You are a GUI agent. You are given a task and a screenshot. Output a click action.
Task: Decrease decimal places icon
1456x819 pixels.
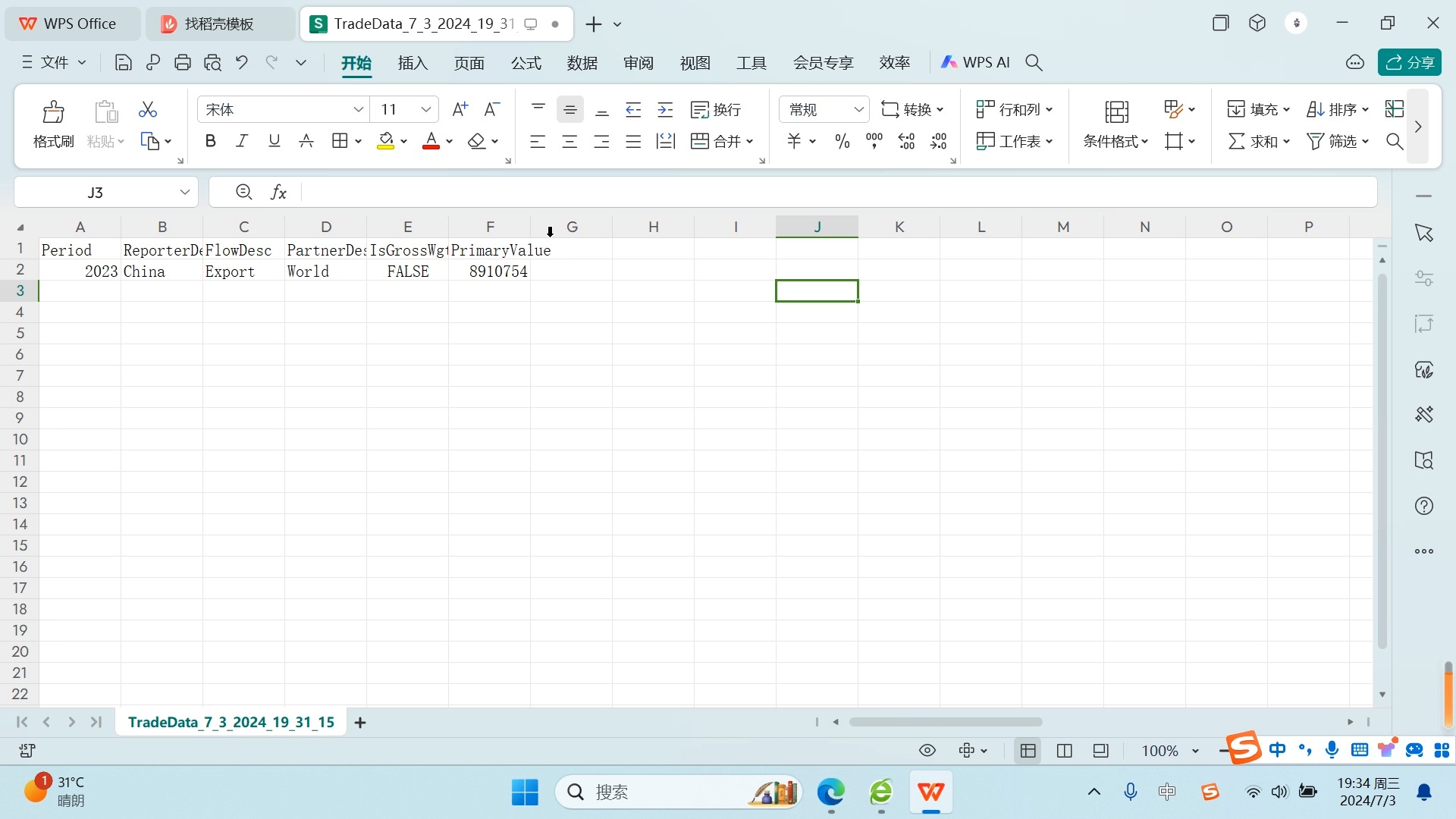pos(939,141)
